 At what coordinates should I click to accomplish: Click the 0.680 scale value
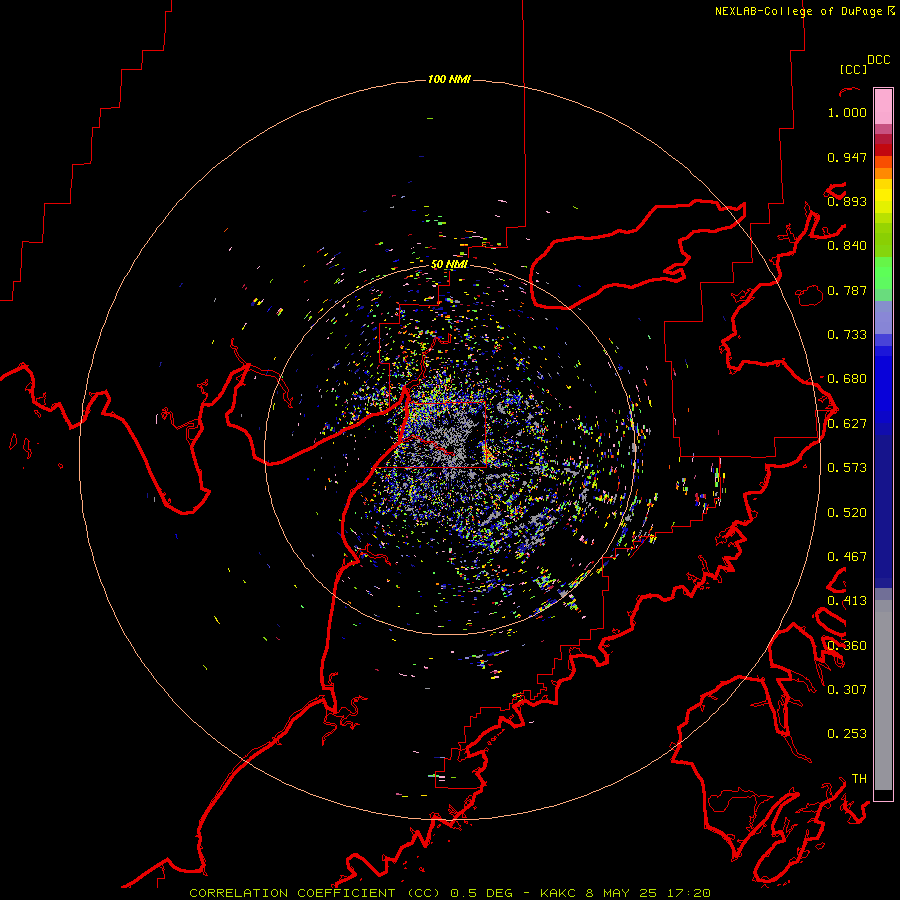(x=847, y=379)
